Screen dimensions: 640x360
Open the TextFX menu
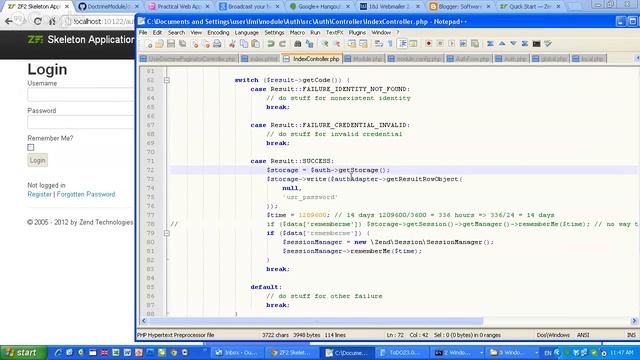click(x=334, y=32)
